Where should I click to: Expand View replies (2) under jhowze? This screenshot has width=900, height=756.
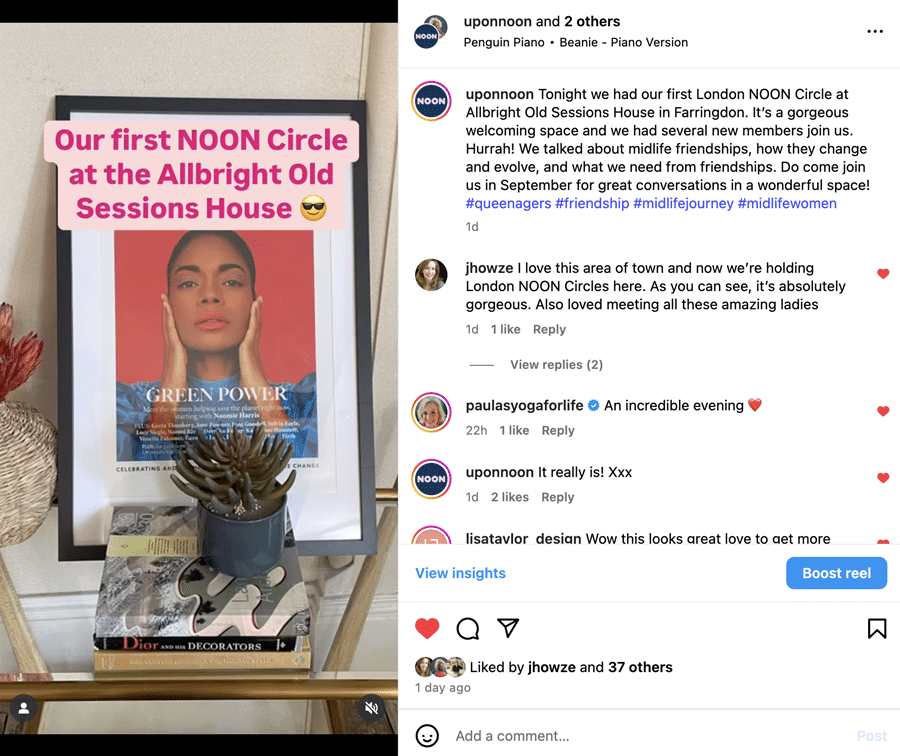tap(556, 365)
